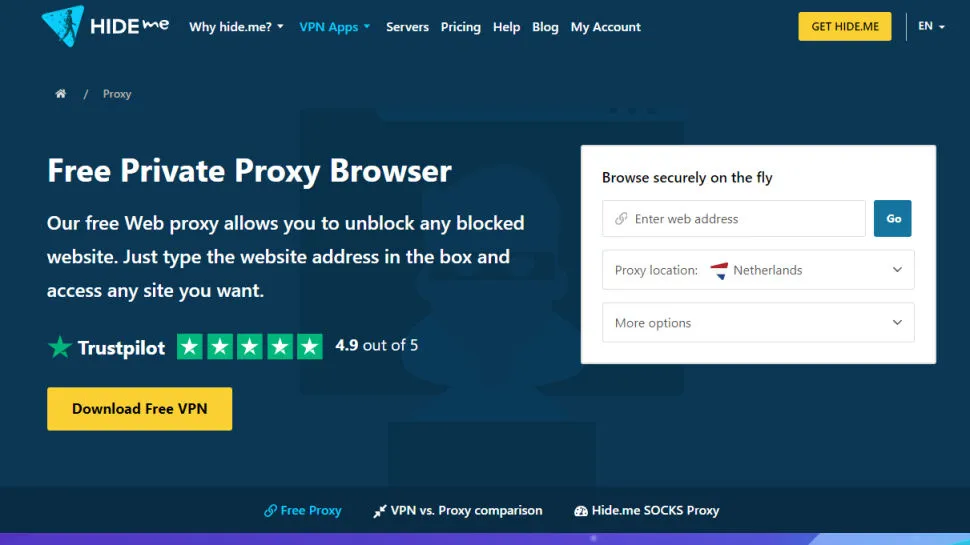Open the Proxy location dropdown
This screenshot has width=970, height=545.
coord(758,270)
